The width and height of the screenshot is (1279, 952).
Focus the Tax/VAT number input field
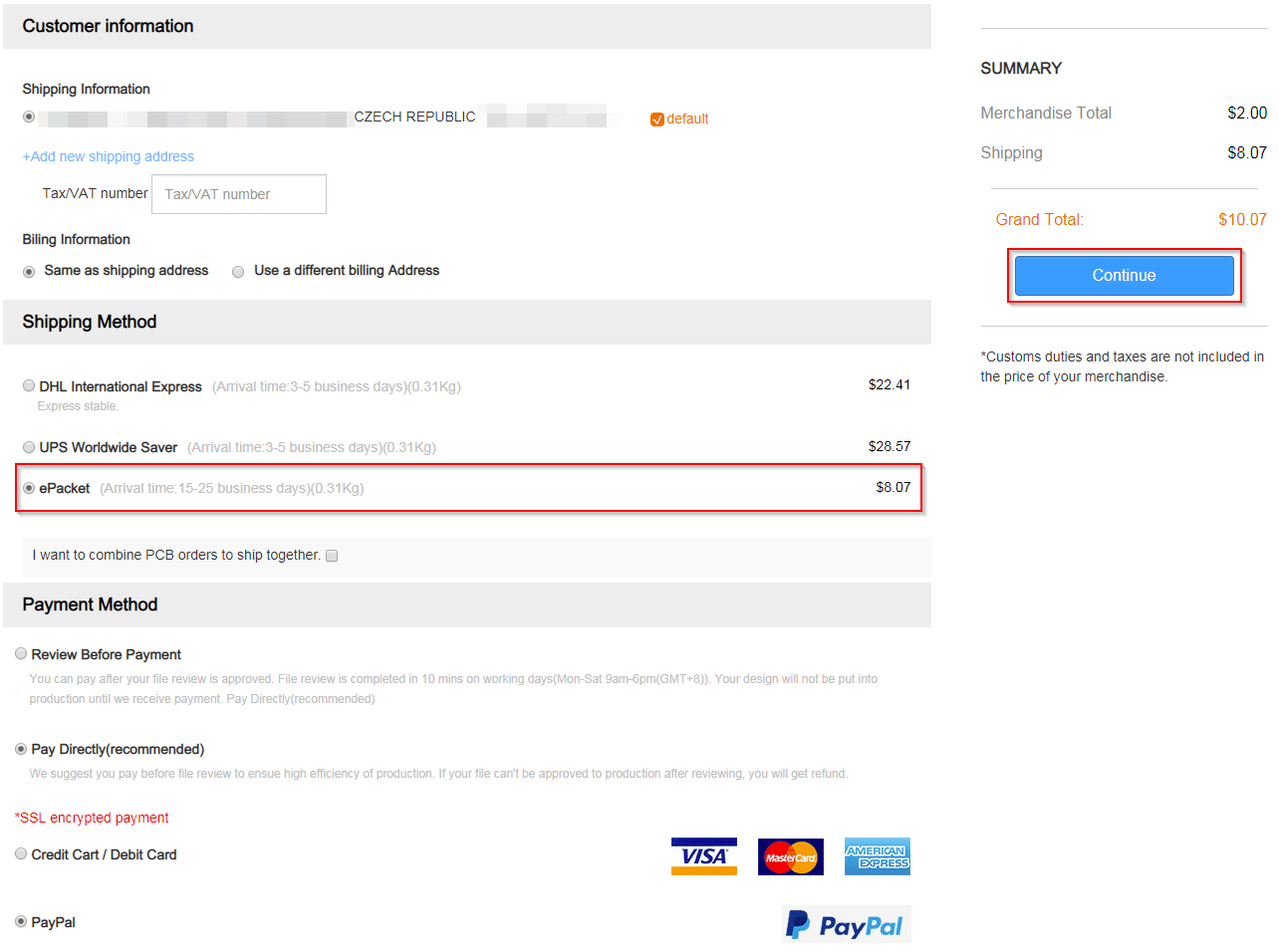(239, 194)
